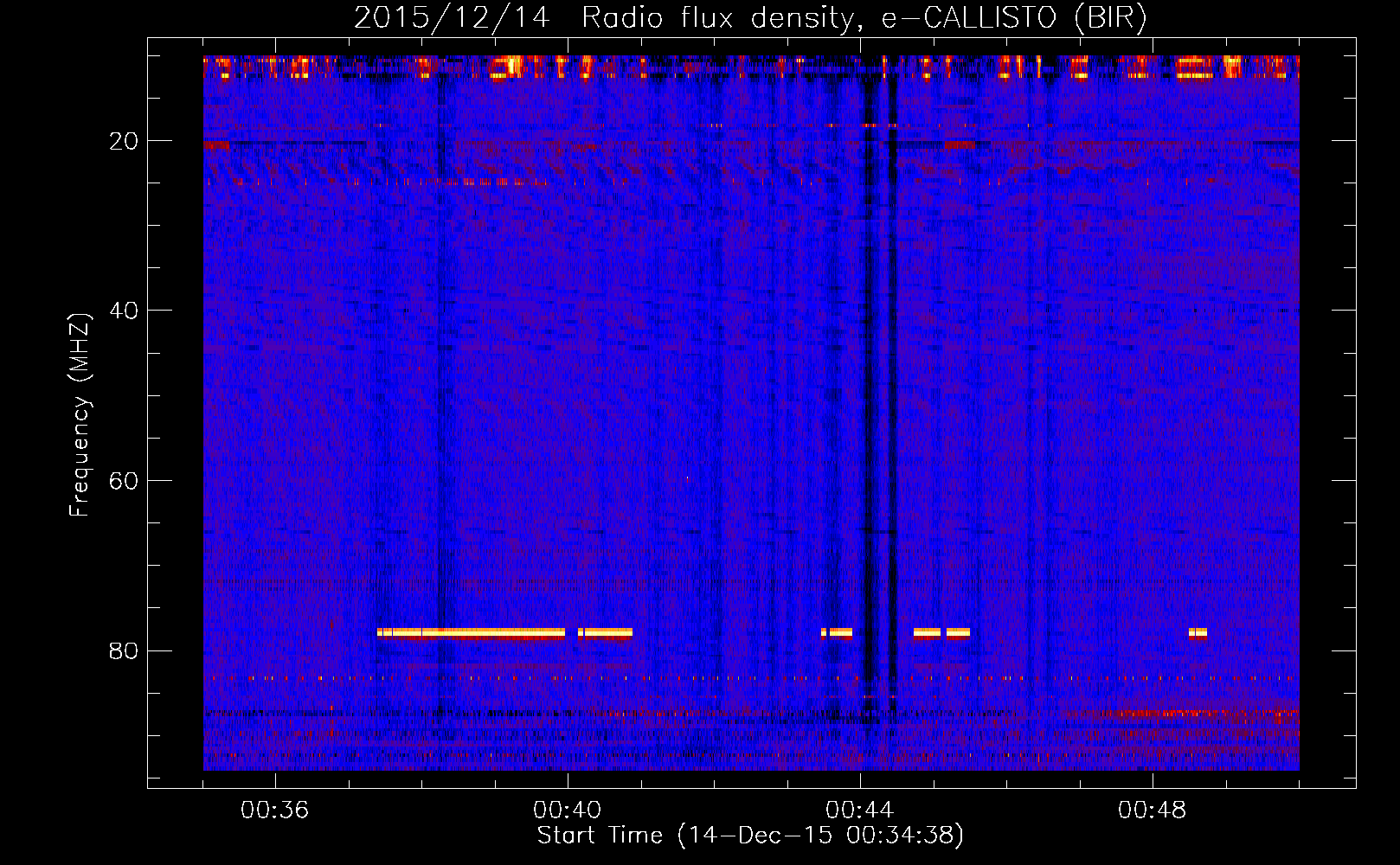1400x865 pixels.
Task: Click the 60 MHz tick label
Action: [x=124, y=481]
